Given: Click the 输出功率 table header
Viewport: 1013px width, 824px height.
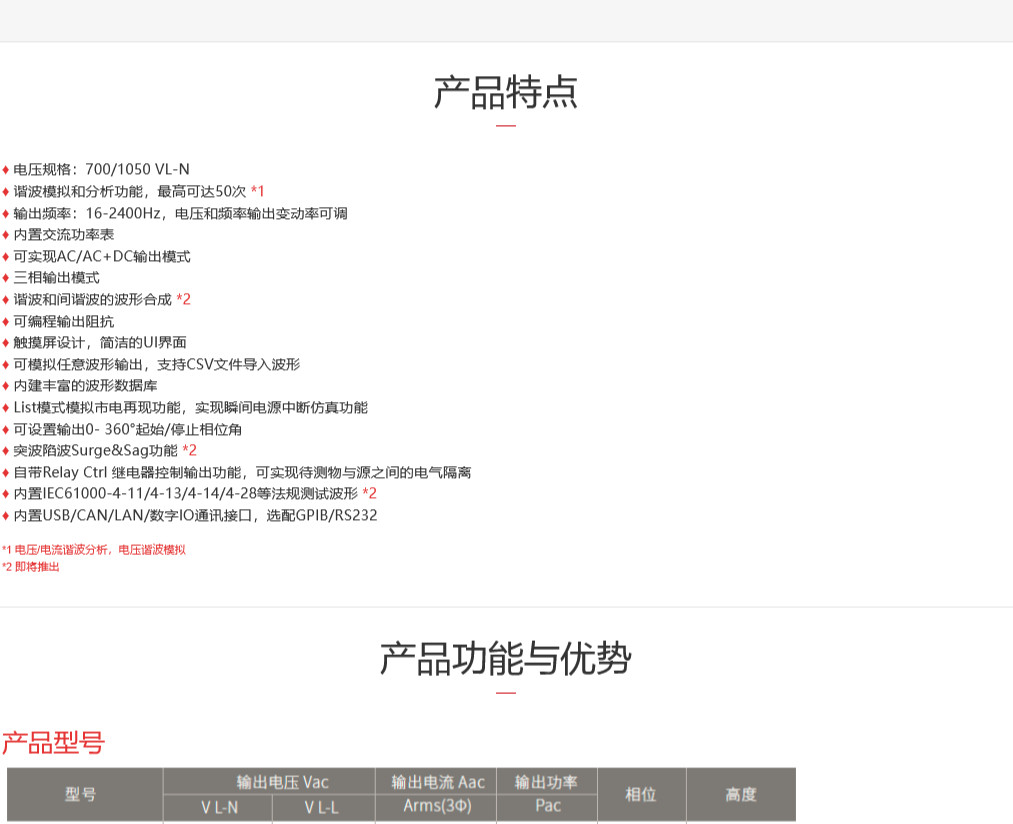Looking at the screenshot, I should click(547, 782).
